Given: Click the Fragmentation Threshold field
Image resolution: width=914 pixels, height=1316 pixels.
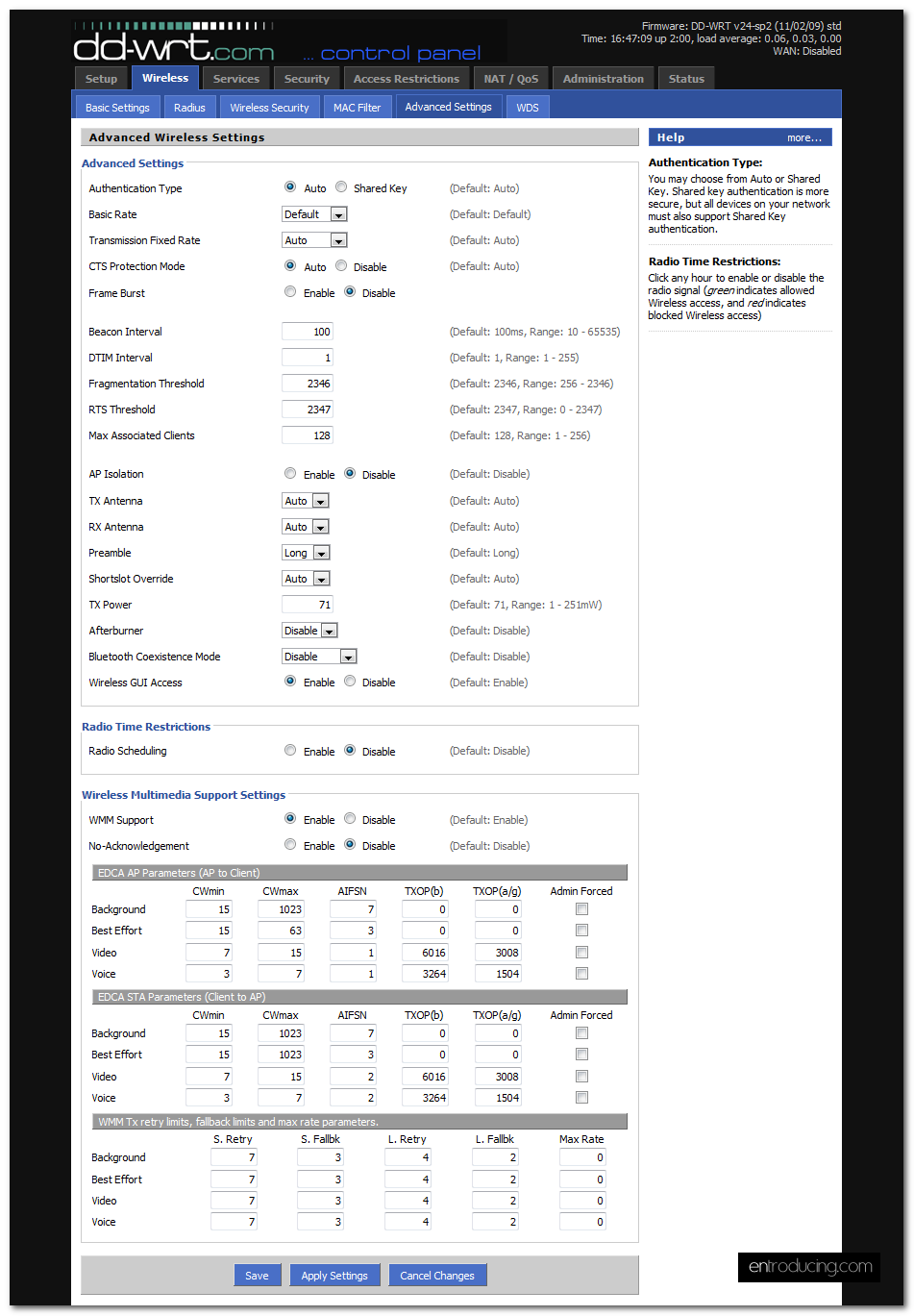Looking at the screenshot, I should click(x=308, y=384).
